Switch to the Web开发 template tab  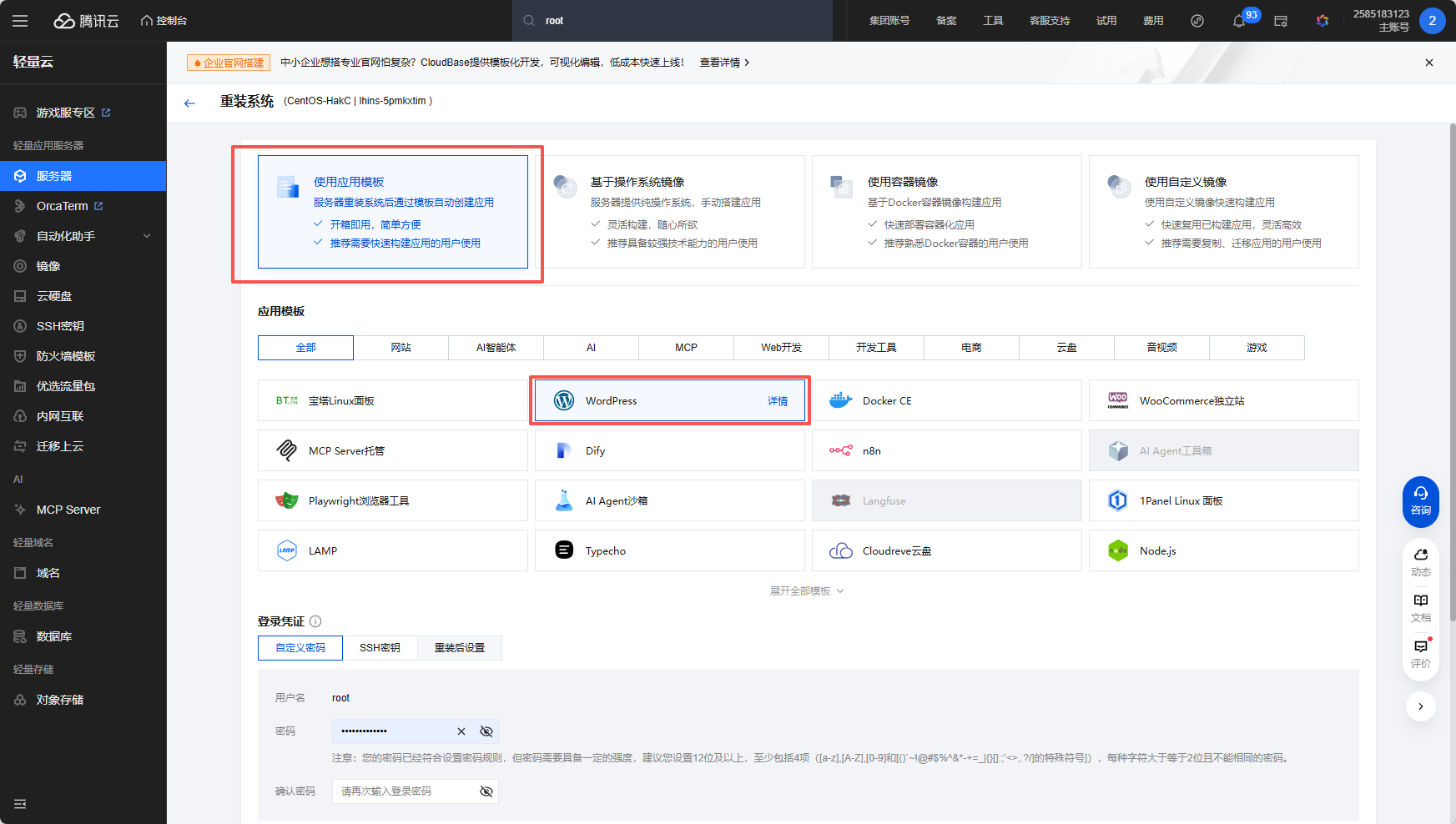point(782,348)
